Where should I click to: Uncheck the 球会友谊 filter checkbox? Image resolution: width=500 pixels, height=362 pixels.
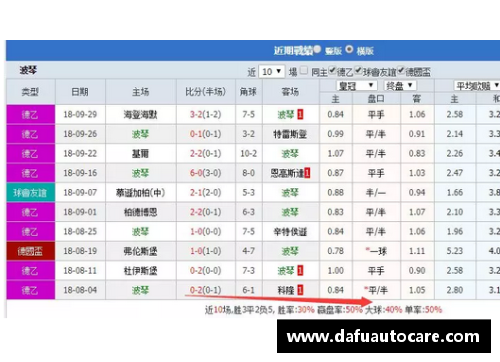[x=358, y=70]
